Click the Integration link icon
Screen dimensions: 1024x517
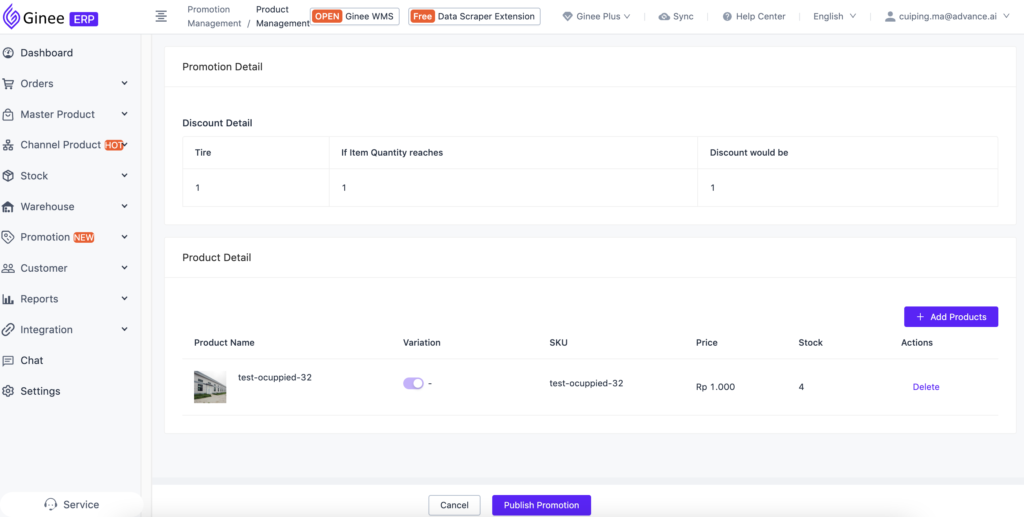point(8,330)
